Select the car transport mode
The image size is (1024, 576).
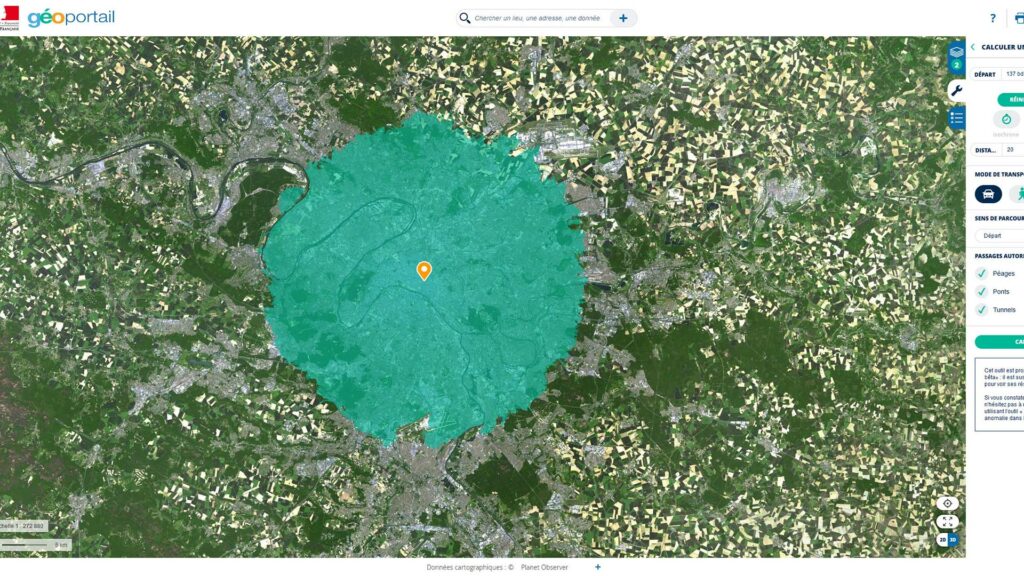[x=988, y=194]
